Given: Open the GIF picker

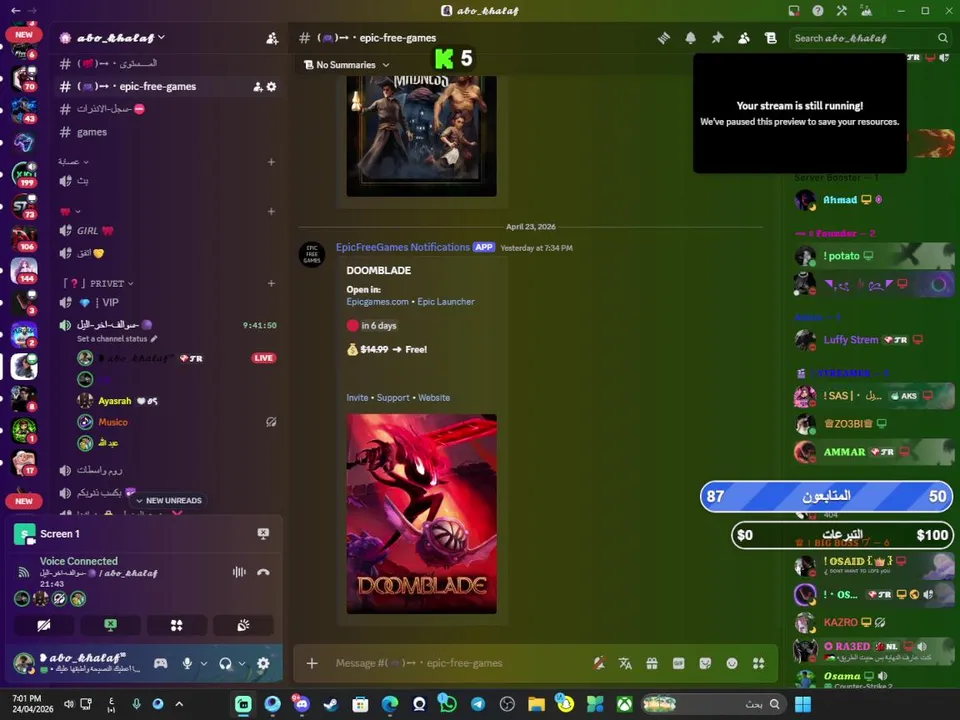Looking at the screenshot, I should [678, 663].
